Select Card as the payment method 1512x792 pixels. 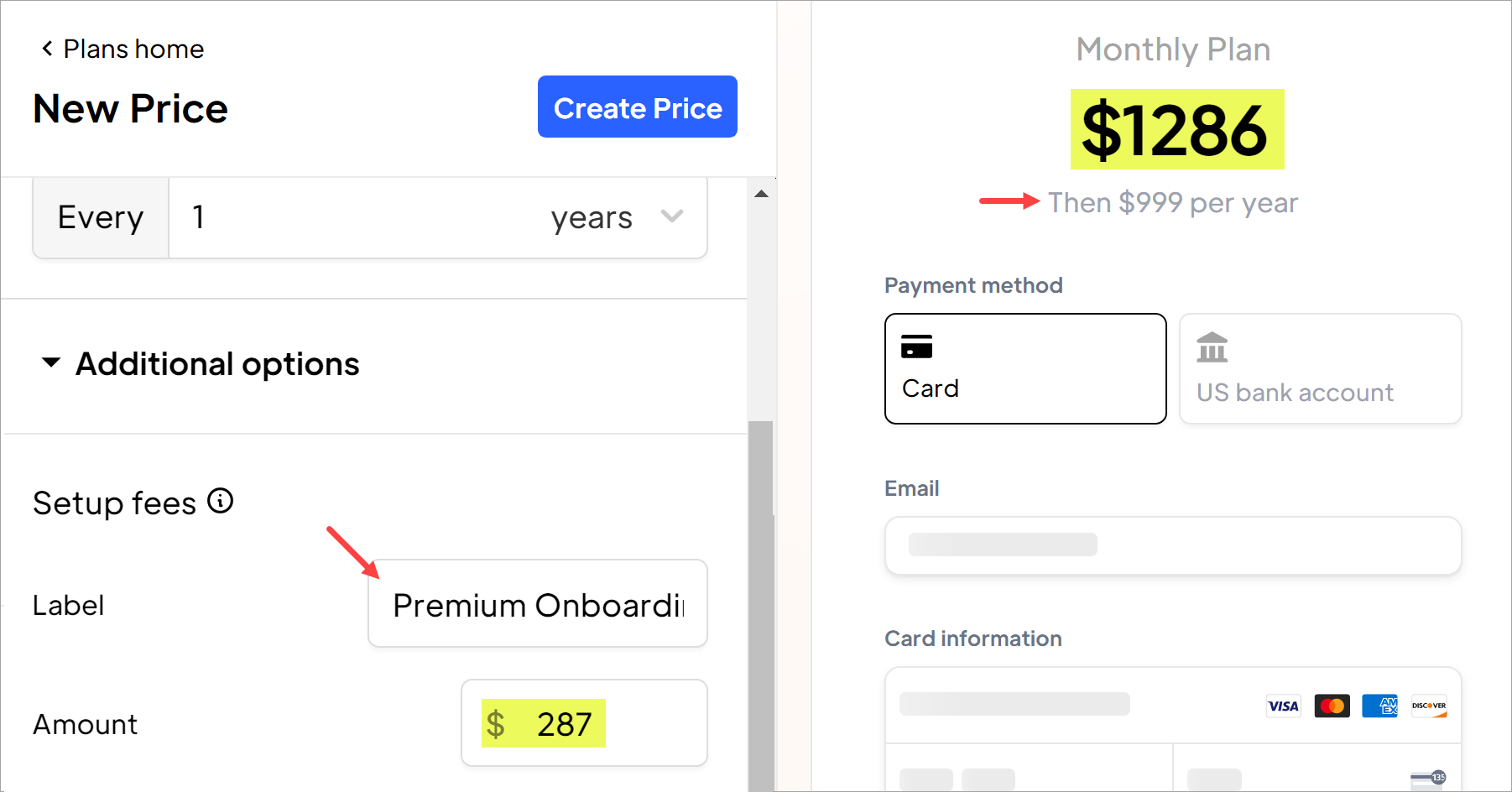[1025, 368]
